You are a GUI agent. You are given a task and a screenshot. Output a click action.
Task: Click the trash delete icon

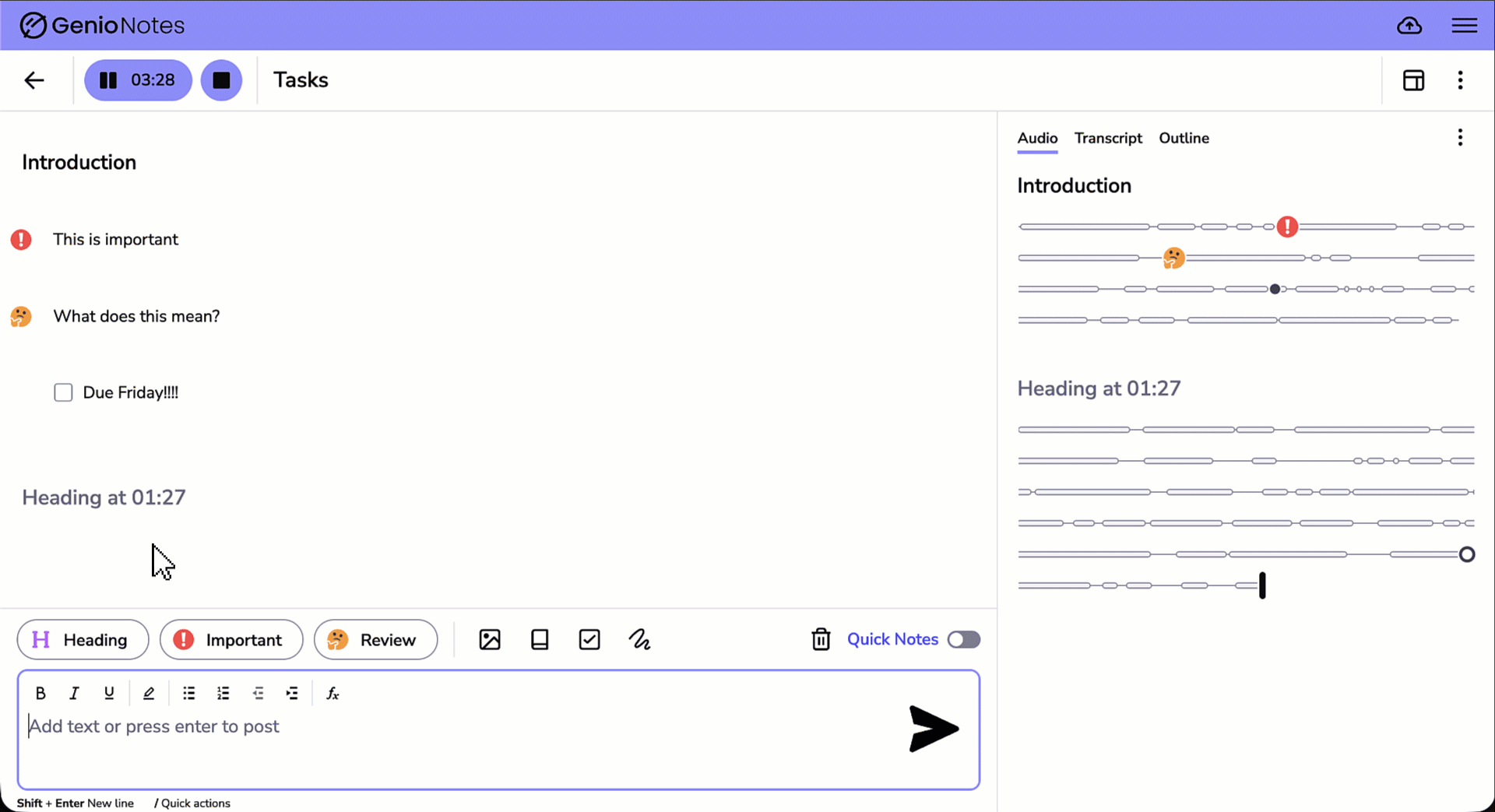(821, 640)
